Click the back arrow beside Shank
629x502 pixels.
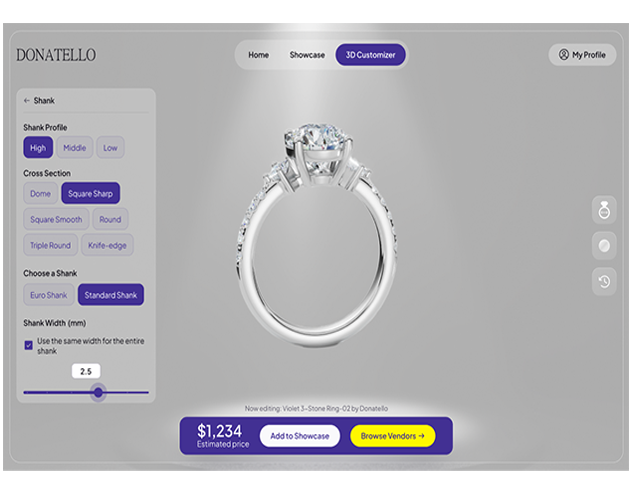(27, 101)
